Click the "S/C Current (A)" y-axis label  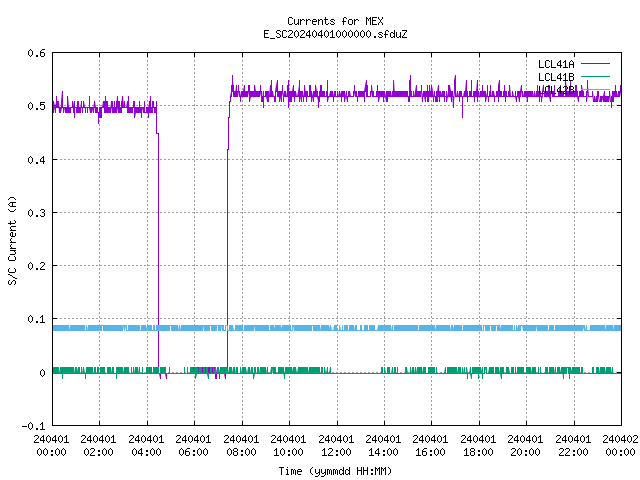(12, 241)
